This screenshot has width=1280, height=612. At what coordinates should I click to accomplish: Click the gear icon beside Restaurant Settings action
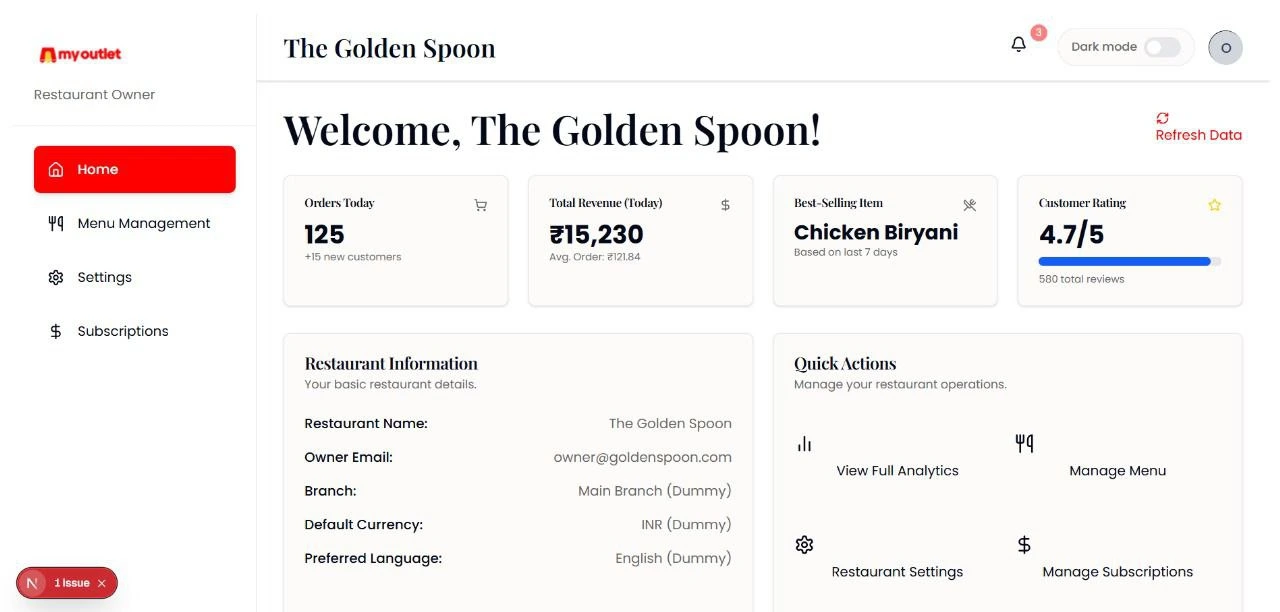pyautogui.click(x=804, y=545)
